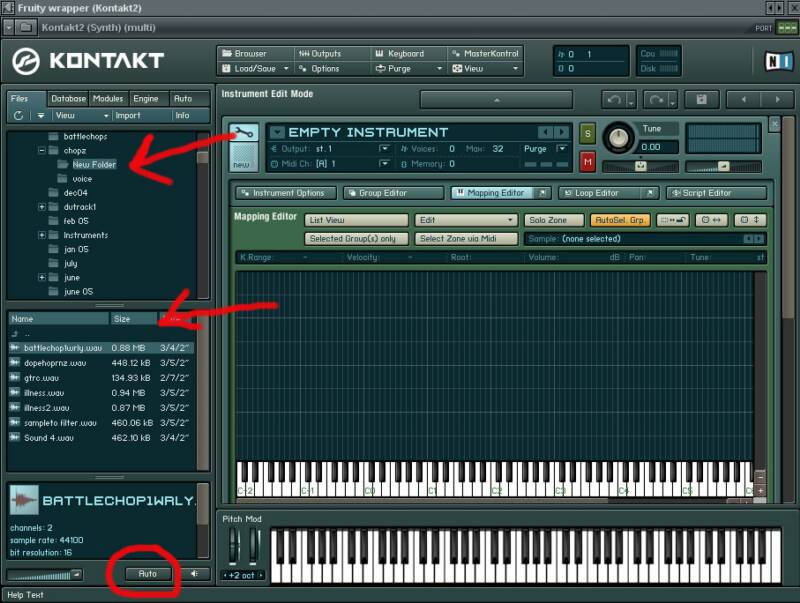Click the eject icon beside the refresh icon
The image size is (800, 603).
[40, 116]
